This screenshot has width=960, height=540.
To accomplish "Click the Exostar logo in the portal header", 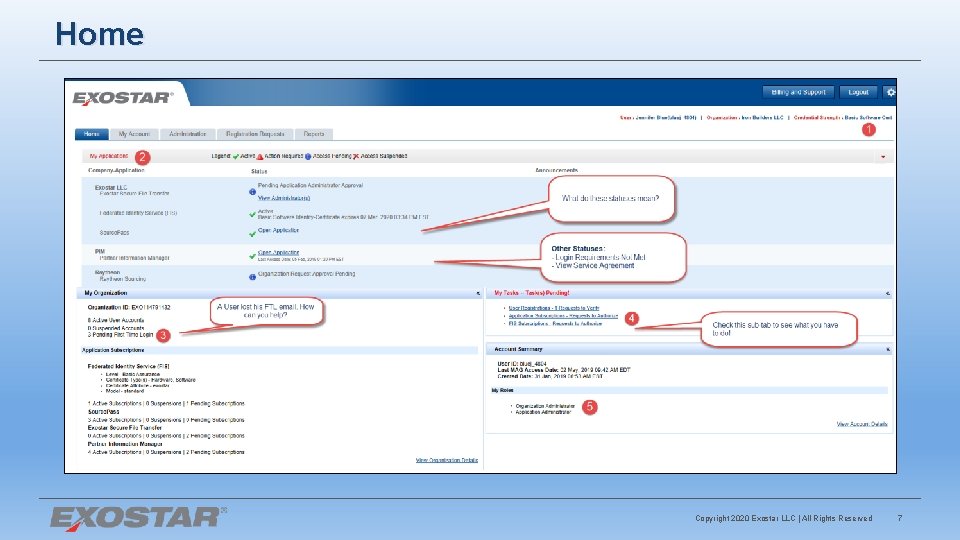I will tap(123, 98).
